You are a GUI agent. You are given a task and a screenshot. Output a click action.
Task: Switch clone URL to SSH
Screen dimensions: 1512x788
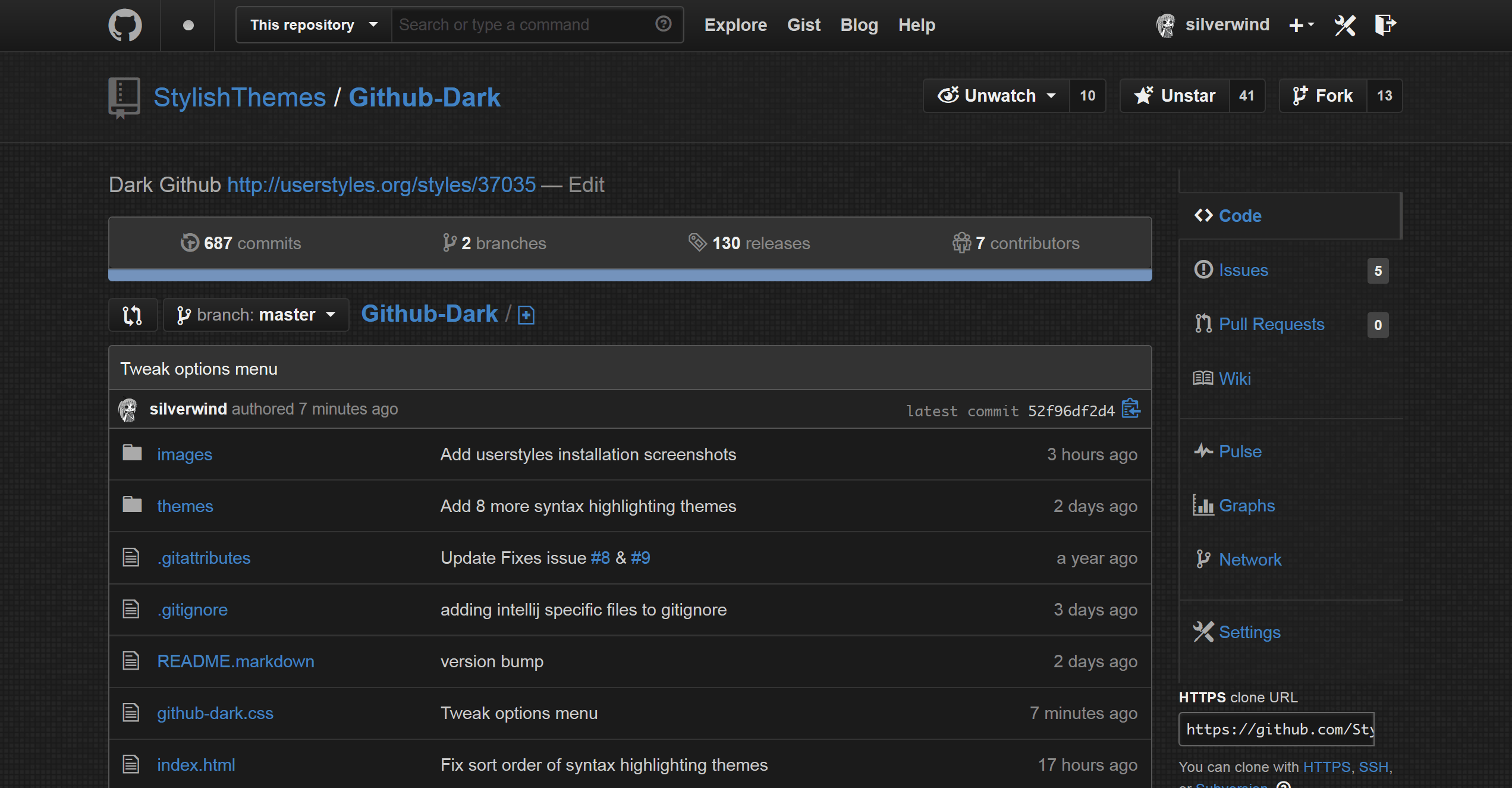point(1373,767)
